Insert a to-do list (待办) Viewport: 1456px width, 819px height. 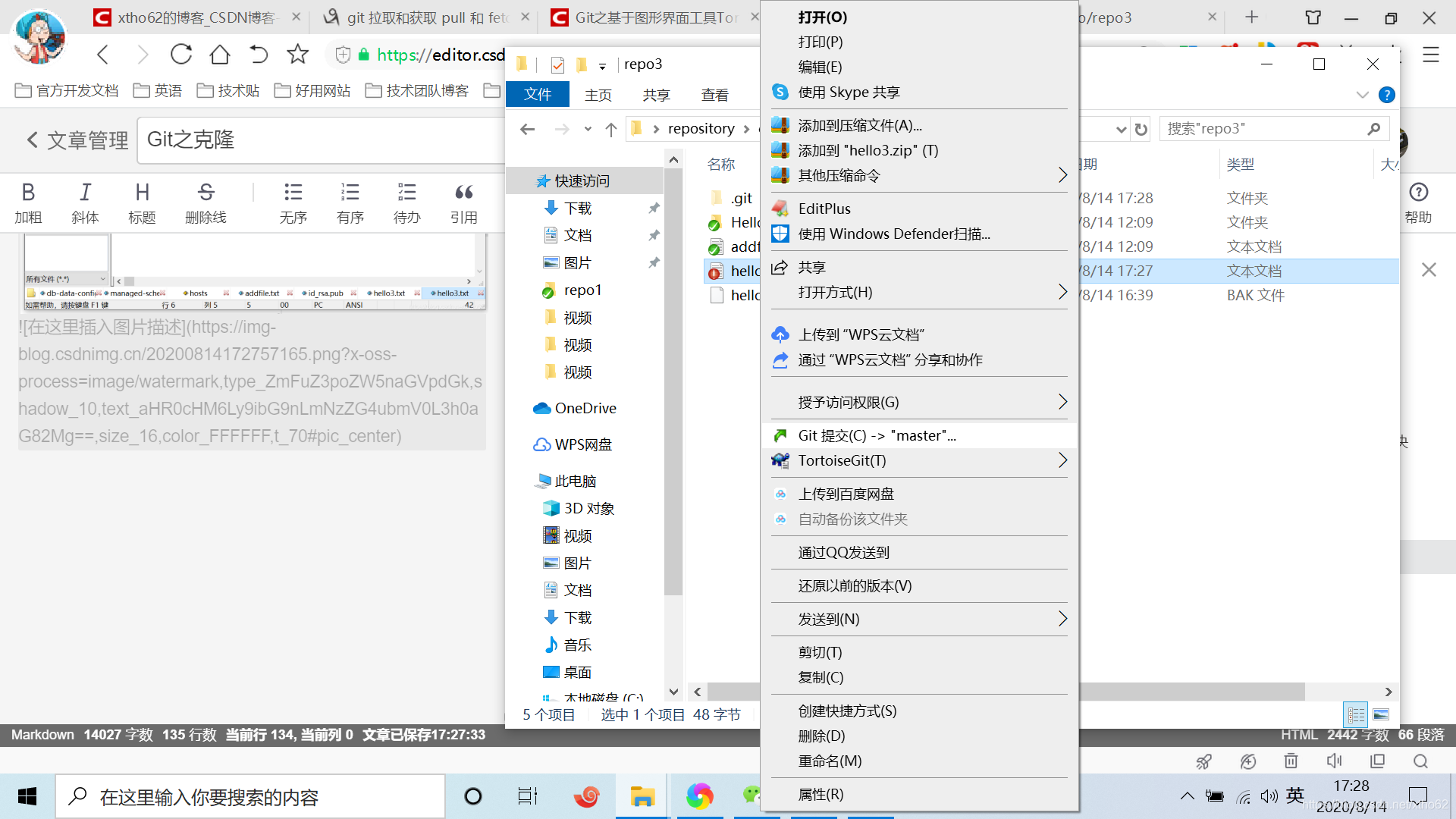(406, 202)
